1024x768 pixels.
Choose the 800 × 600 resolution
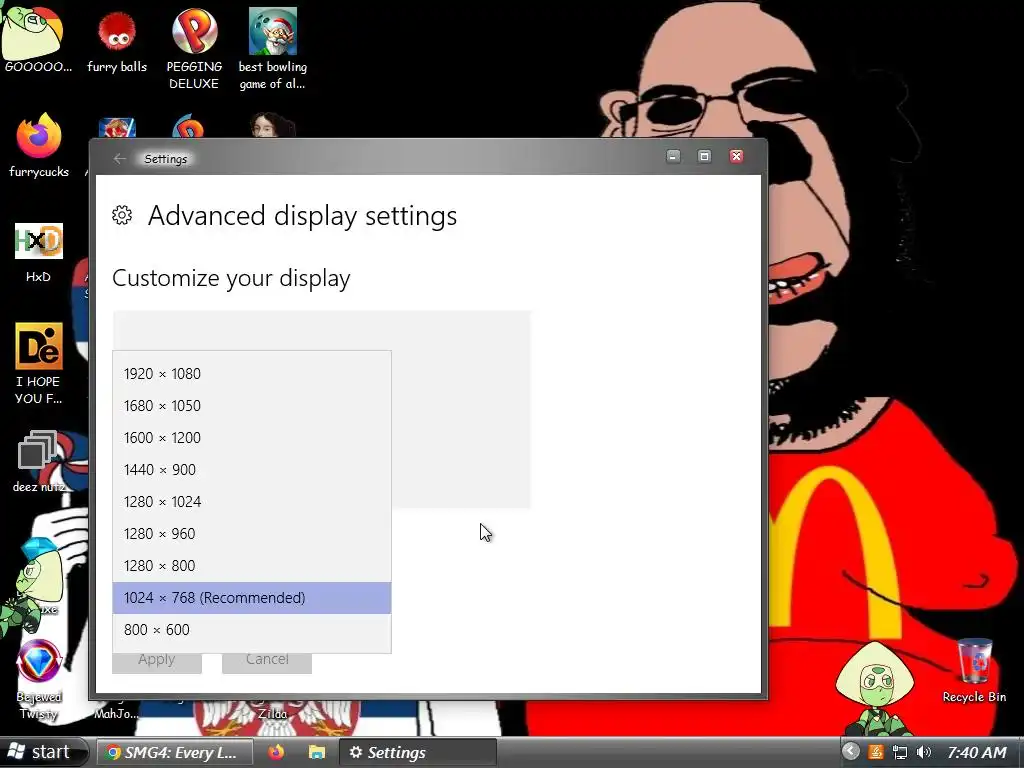pos(252,630)
